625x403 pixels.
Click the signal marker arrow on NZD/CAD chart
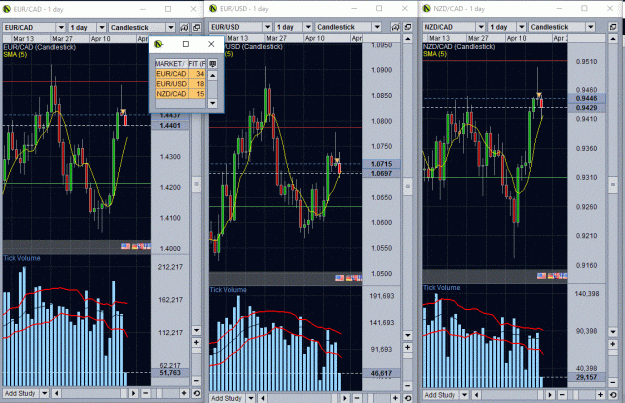point(539,95)
